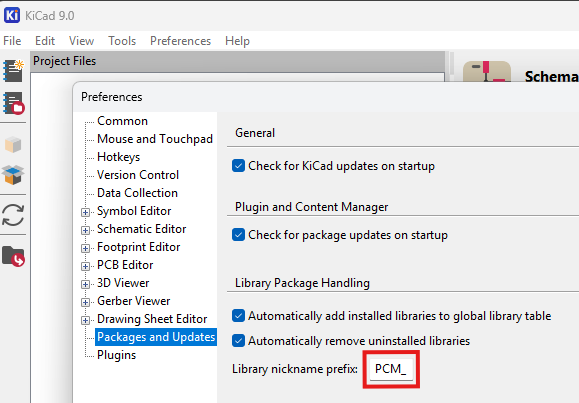Select Drawing Sheet Editor label in tree
The width and height of the screenshot is (579, 403).
point(152,319)
